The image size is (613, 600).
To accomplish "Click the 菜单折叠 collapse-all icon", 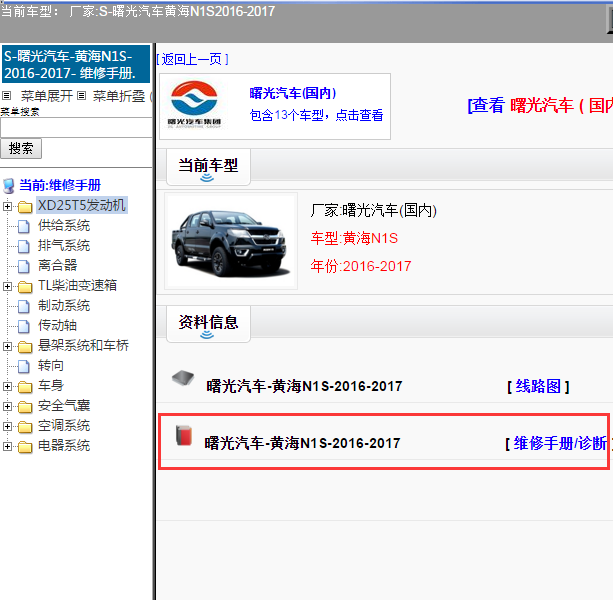I will [x=81, y=95].
